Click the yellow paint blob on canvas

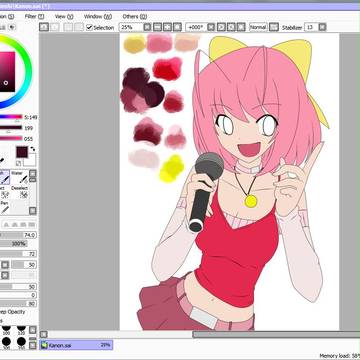[172, 168]
